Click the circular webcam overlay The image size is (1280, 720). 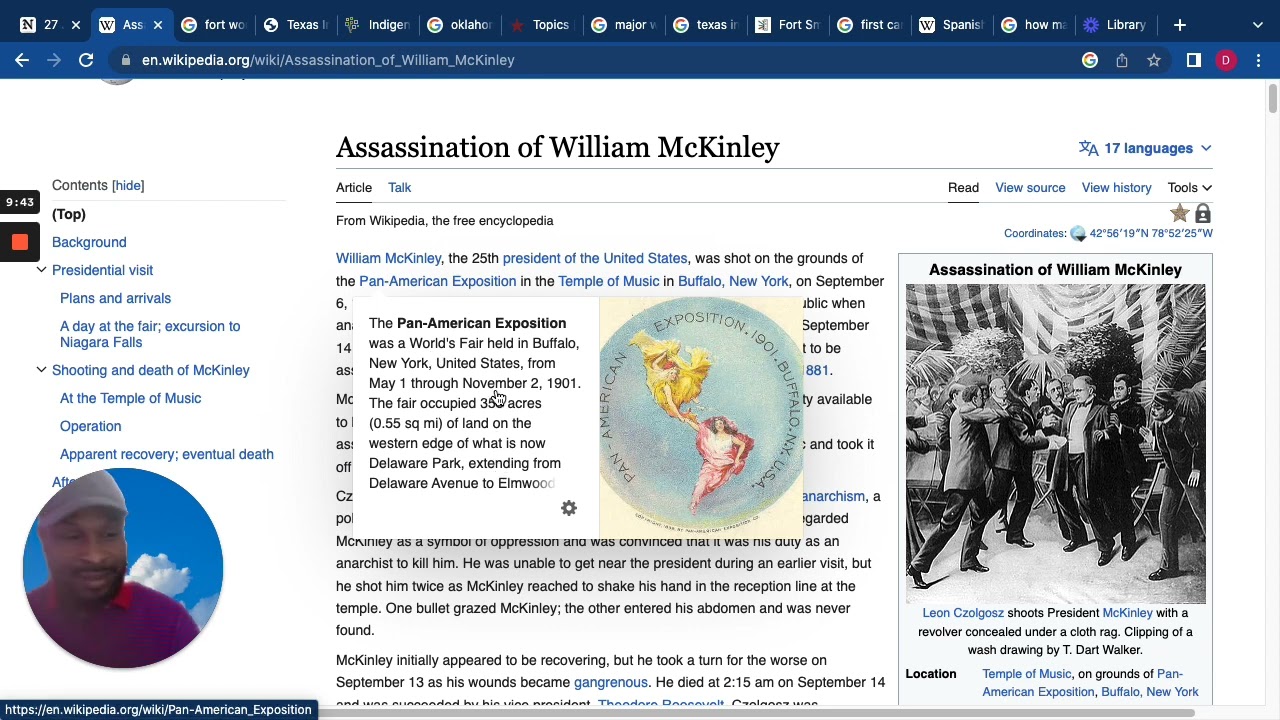[x=123, y=567]
